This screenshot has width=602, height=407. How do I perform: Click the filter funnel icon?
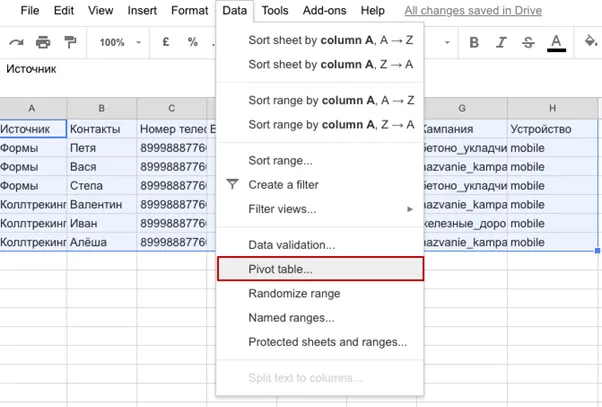[232, 184]
